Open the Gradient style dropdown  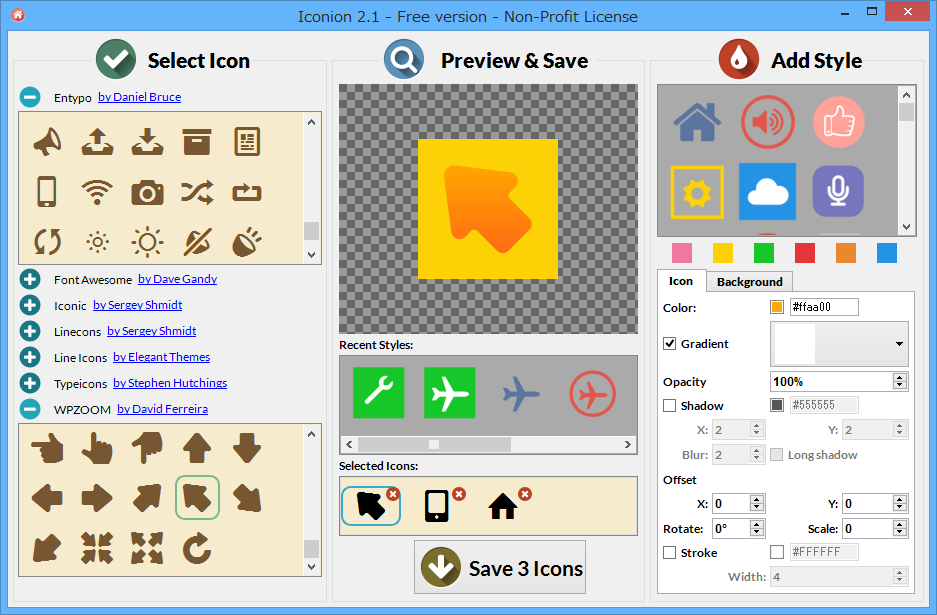(x=897, y=343)
